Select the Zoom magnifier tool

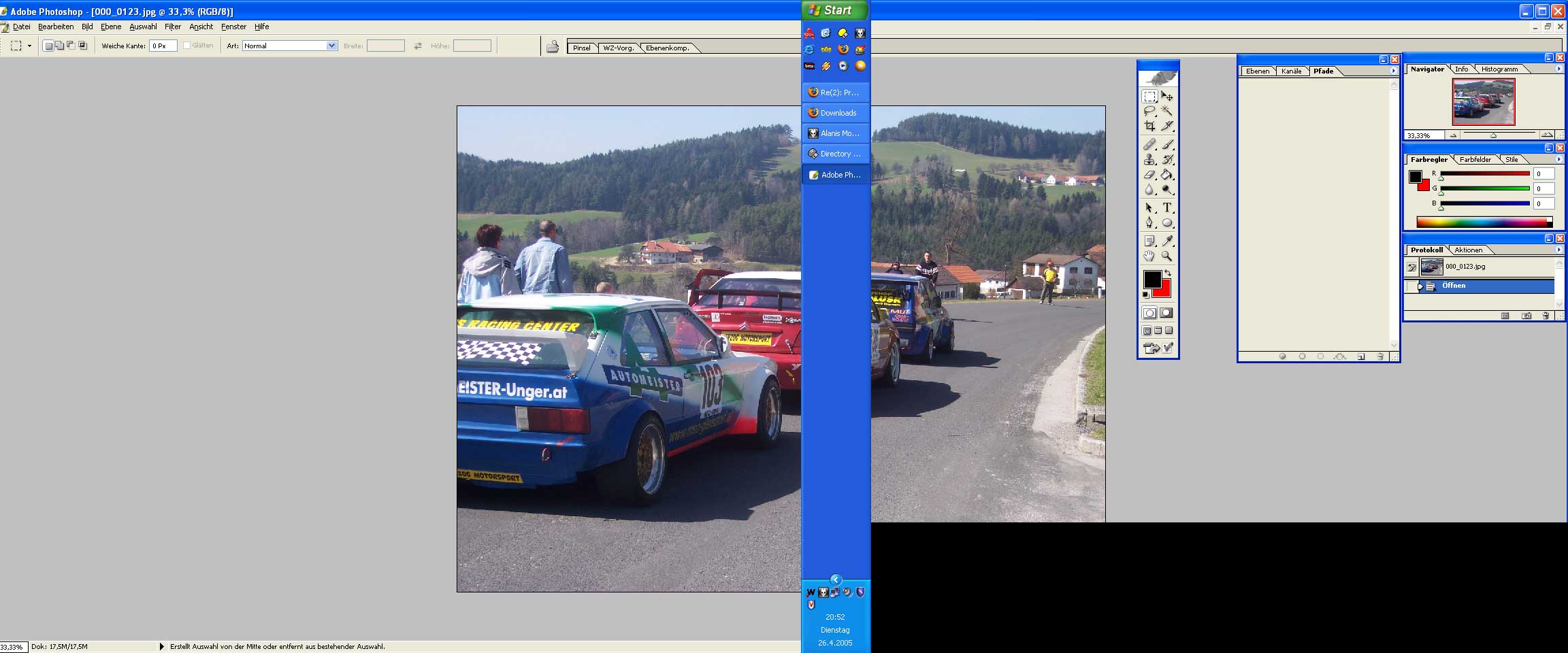pos(1167,256)
